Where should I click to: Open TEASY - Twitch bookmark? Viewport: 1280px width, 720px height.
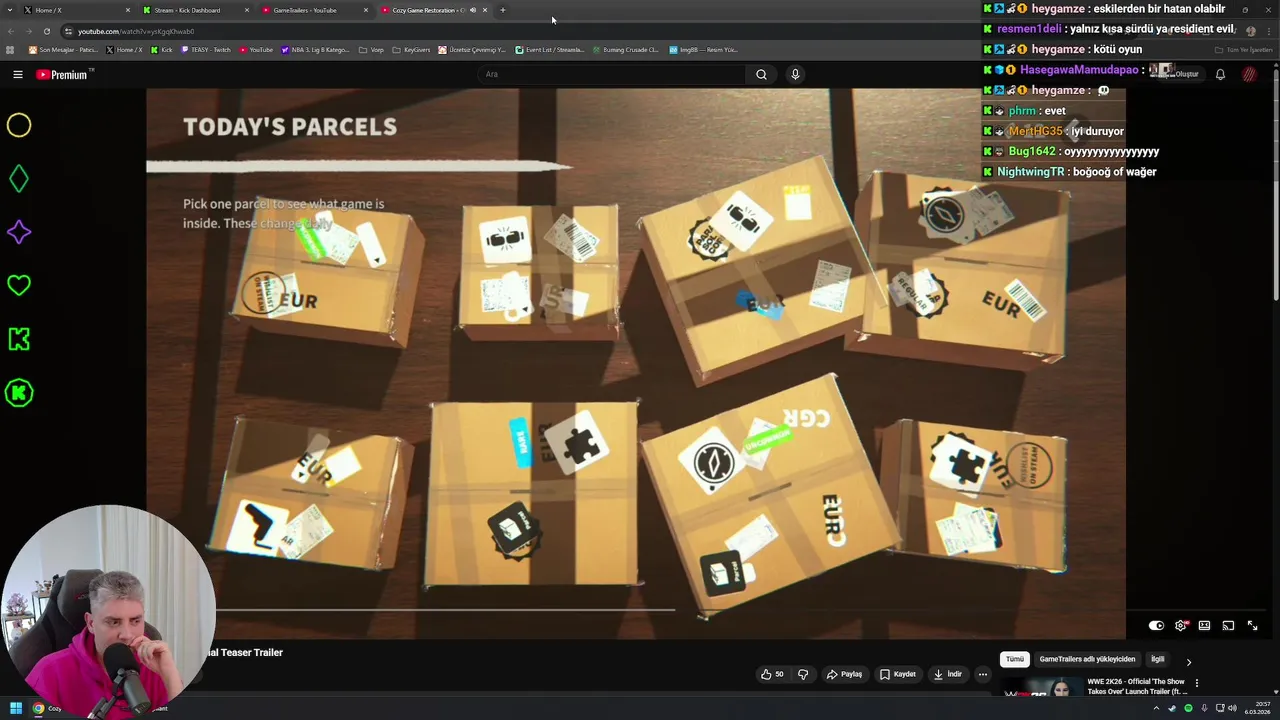pyautogui.click(x=206, y=50)
